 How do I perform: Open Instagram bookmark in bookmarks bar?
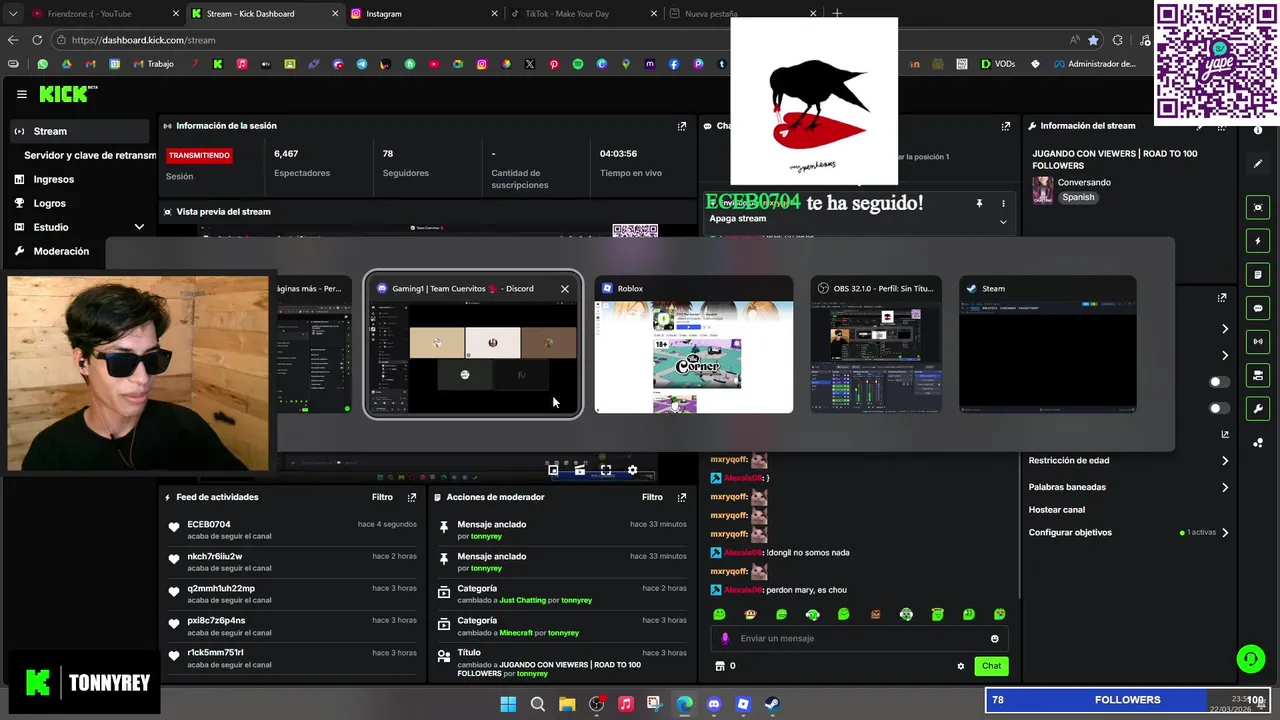(482, 64)
